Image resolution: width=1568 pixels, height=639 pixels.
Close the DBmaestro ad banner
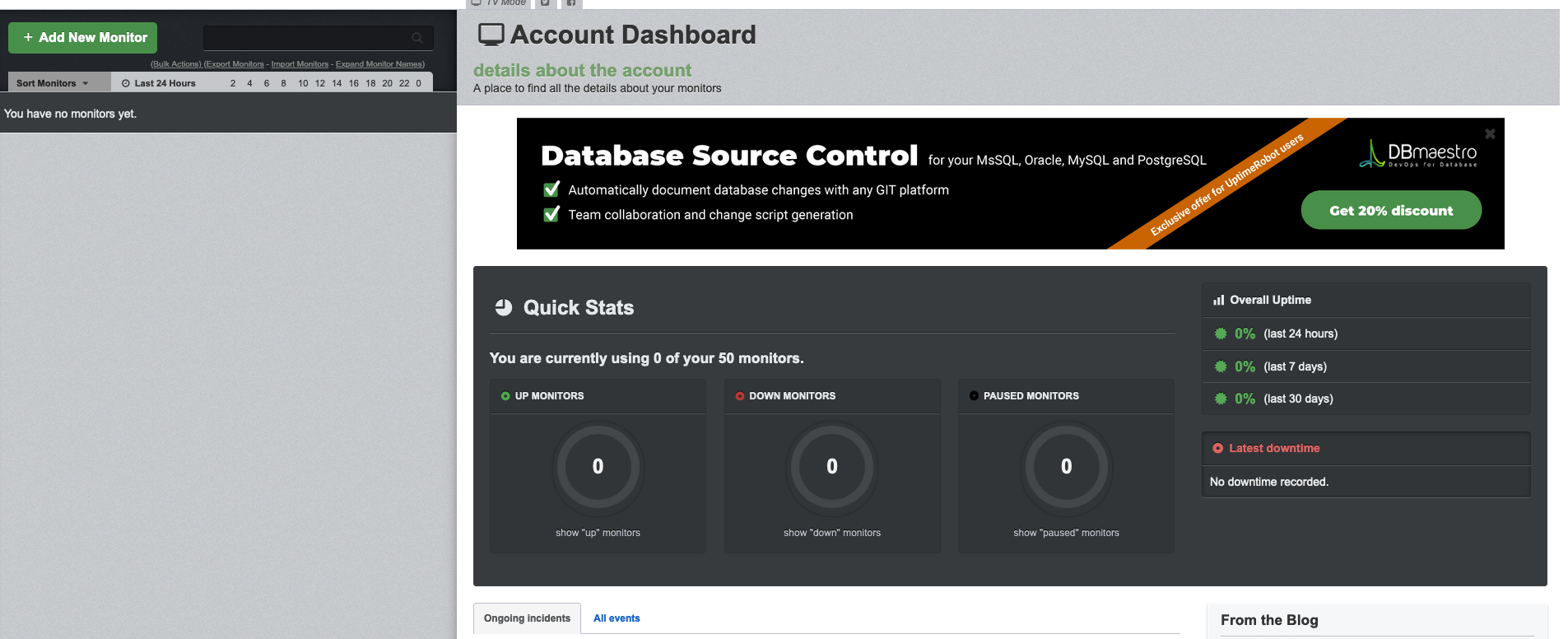coord(1489,133)
